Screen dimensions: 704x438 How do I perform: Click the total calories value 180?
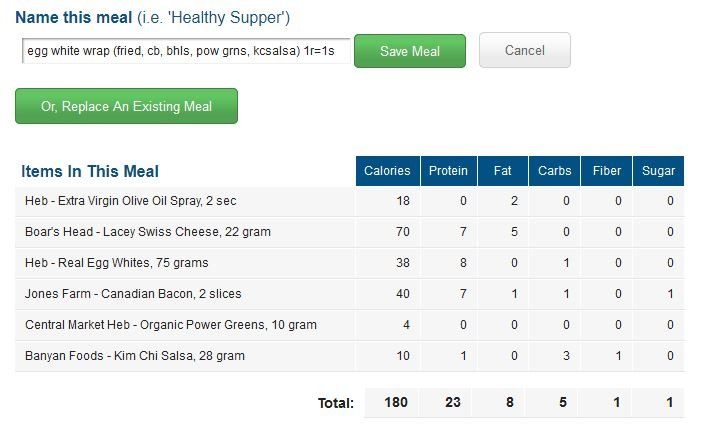click(396, 402)
